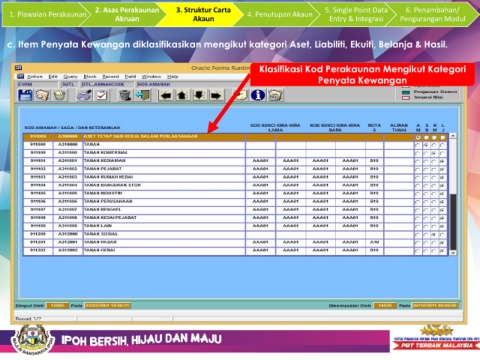Open the Record menu
Image resolution: width=480 pixels, height=360 pixels.
(x=111, y=77)
